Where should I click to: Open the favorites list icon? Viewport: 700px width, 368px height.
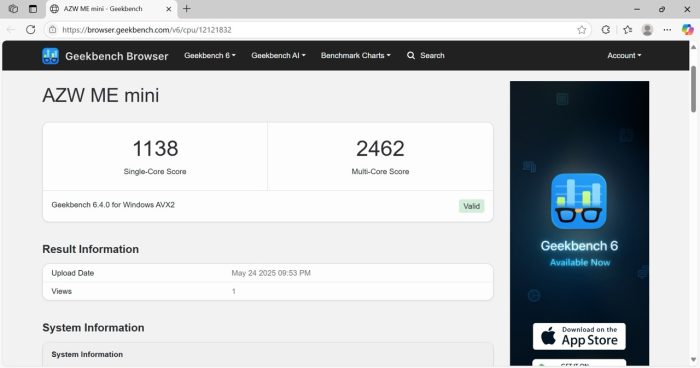point(628,30)
